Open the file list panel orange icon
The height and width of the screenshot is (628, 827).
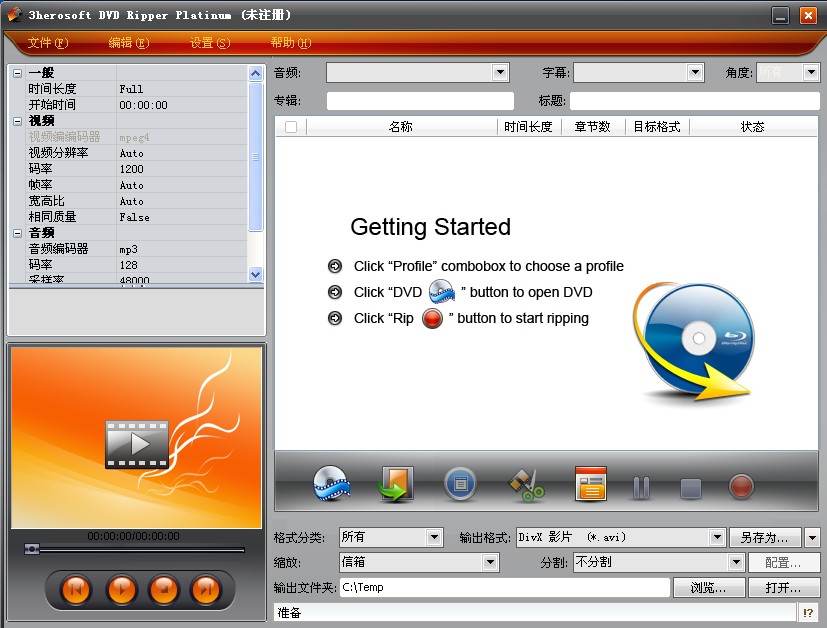coord(590,486)
